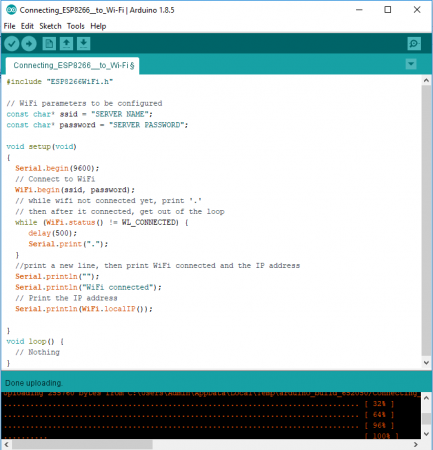This screenshot has width=433, height=450.
Task: Select the Connecting_ESP8266__to_Wi-Fi tab
Action: (x=73, y=65)
